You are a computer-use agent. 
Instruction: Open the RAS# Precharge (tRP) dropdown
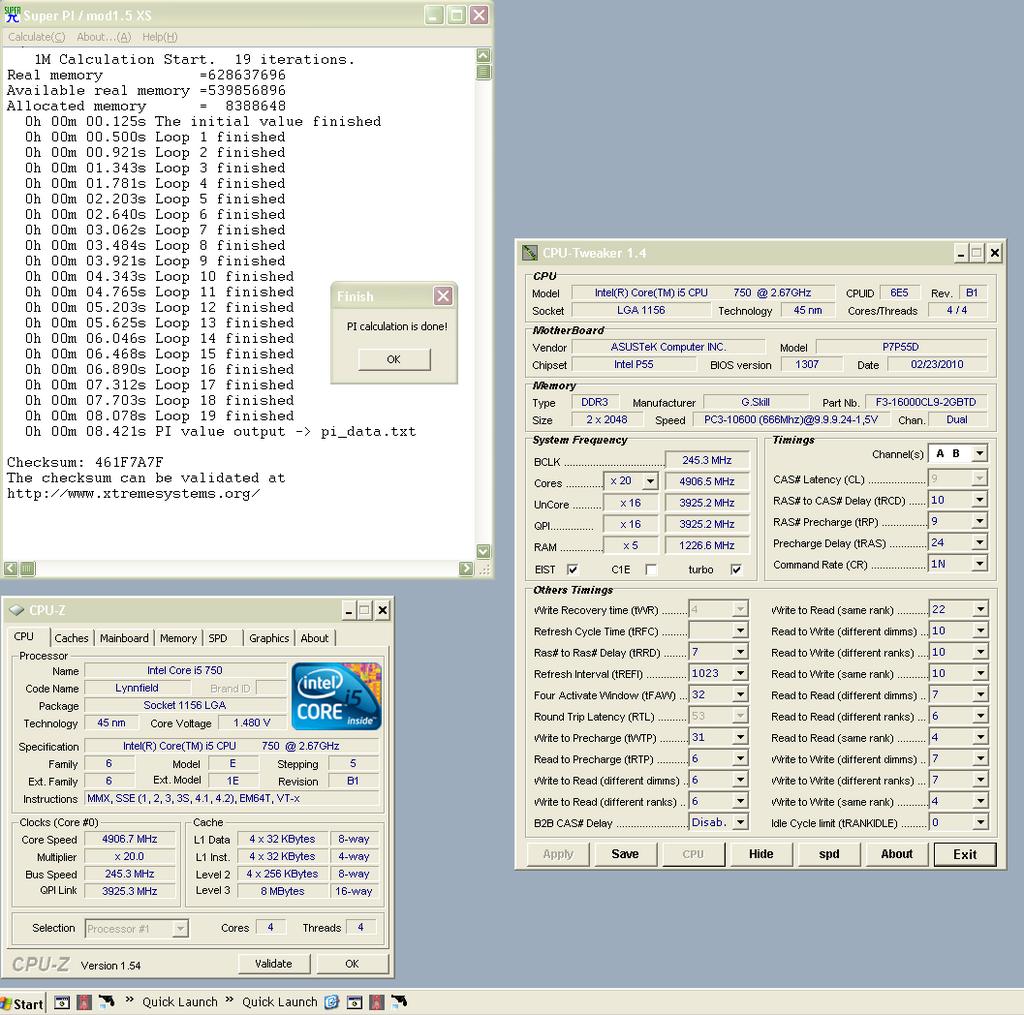tap(979, 521)
